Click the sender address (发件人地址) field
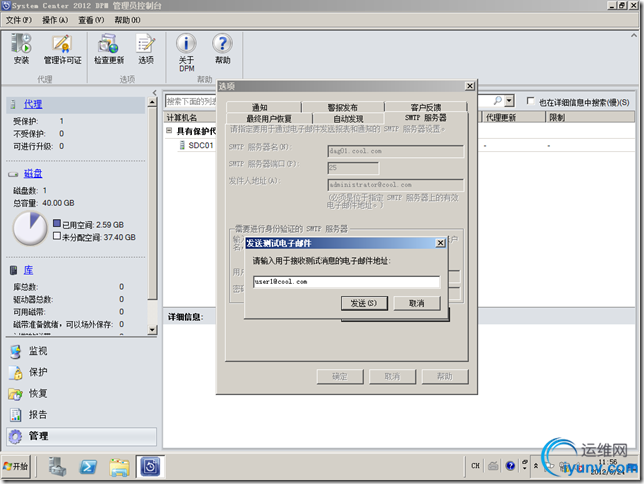Image resolution: width=644 pixels, height=484 pixels. pos(396,185)
